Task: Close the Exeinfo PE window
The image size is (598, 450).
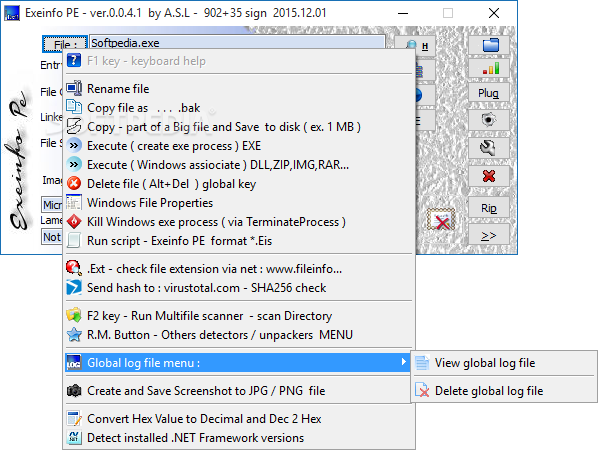Action: 494,13
